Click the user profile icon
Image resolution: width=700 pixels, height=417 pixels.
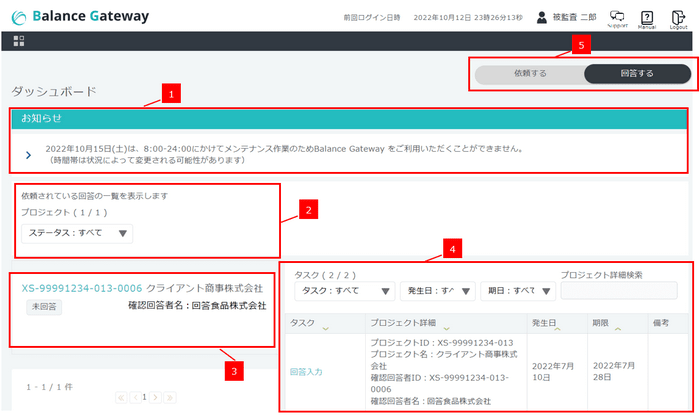541,17
